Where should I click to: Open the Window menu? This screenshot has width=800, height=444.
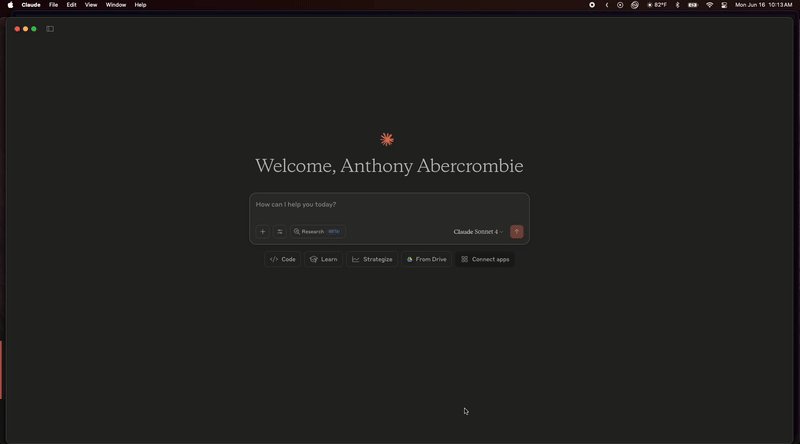116,5
